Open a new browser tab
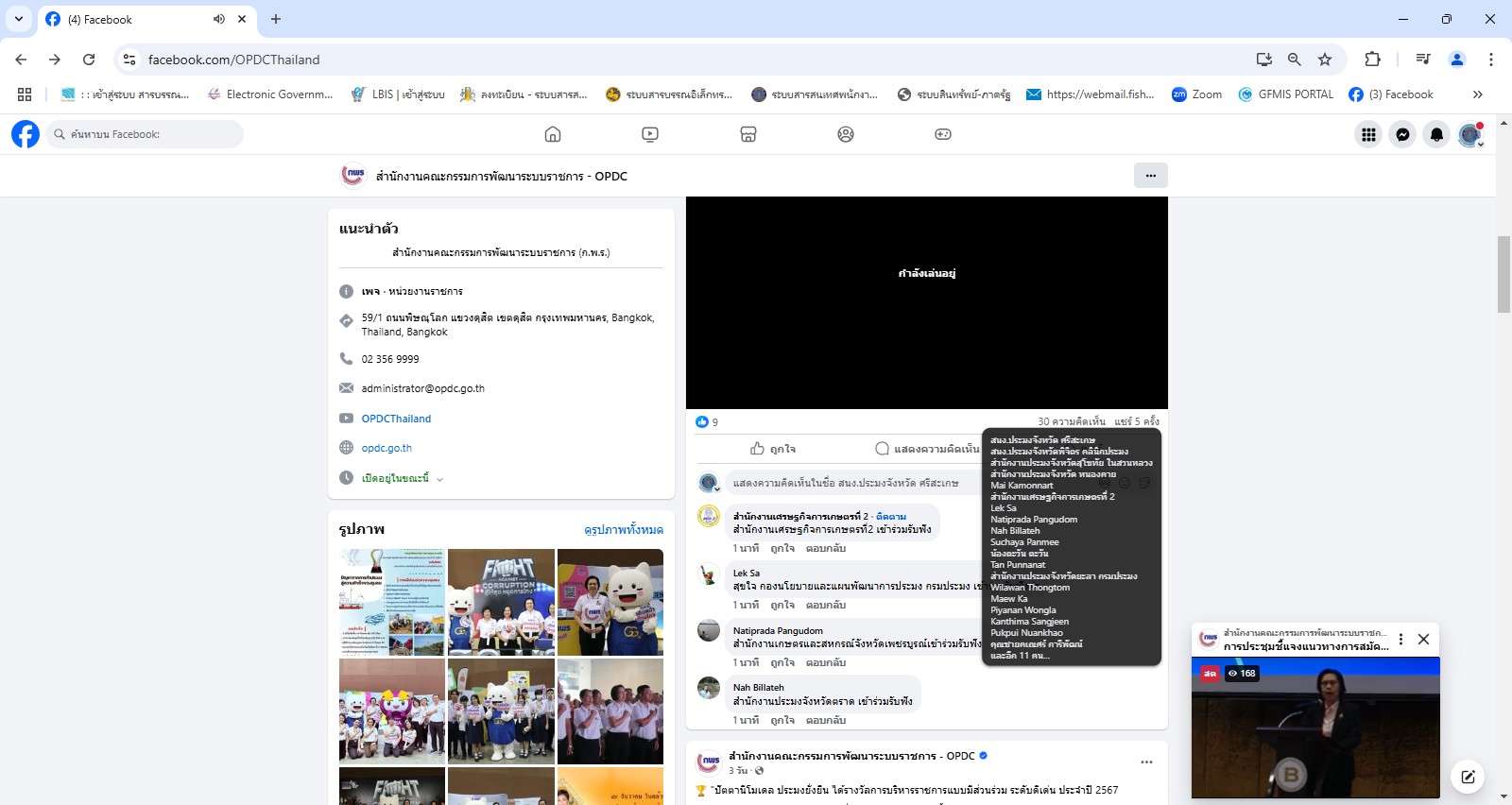The height and width of the screenshot is (805, 1512). click(276, 19)
